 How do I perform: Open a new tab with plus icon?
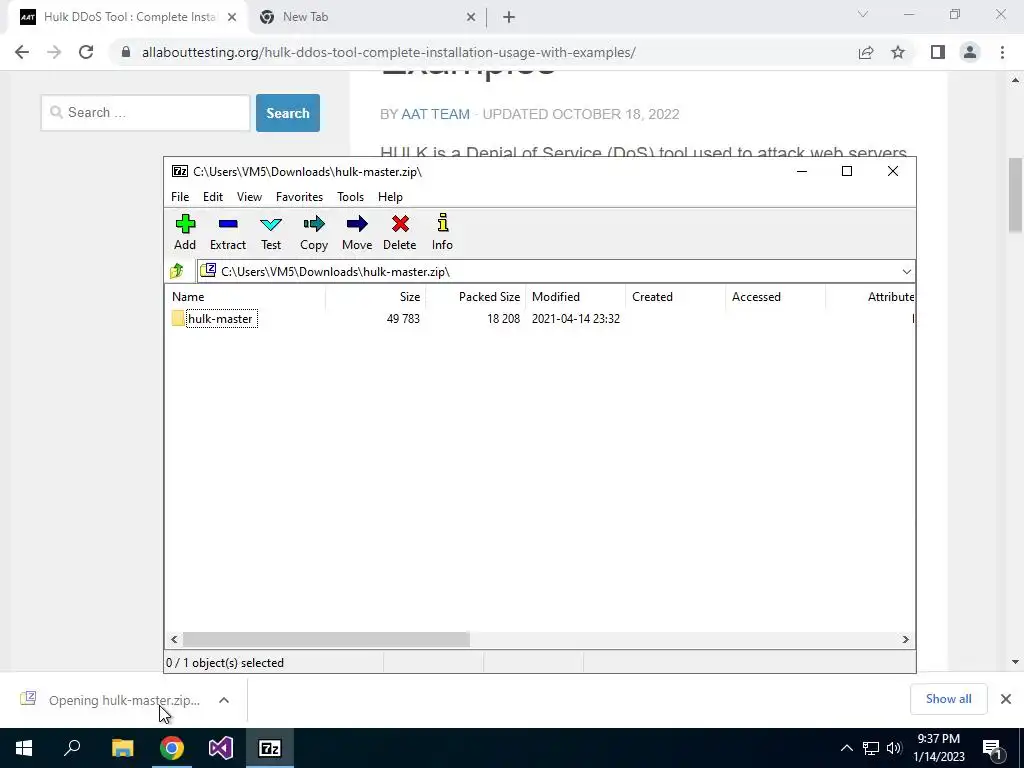tap(509, 17)
